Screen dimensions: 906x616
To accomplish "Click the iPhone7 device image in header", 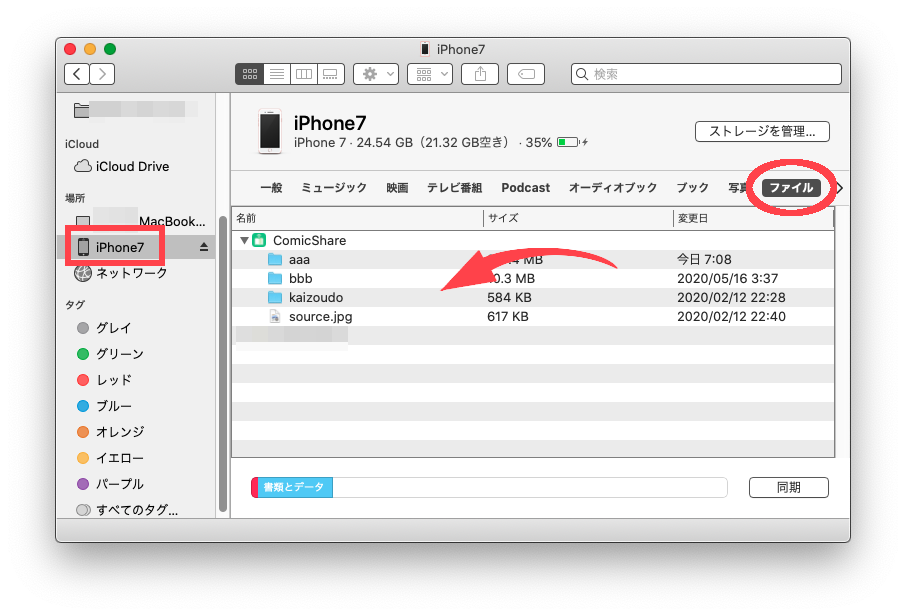I will pyautogui.click(x=270, y=131).
